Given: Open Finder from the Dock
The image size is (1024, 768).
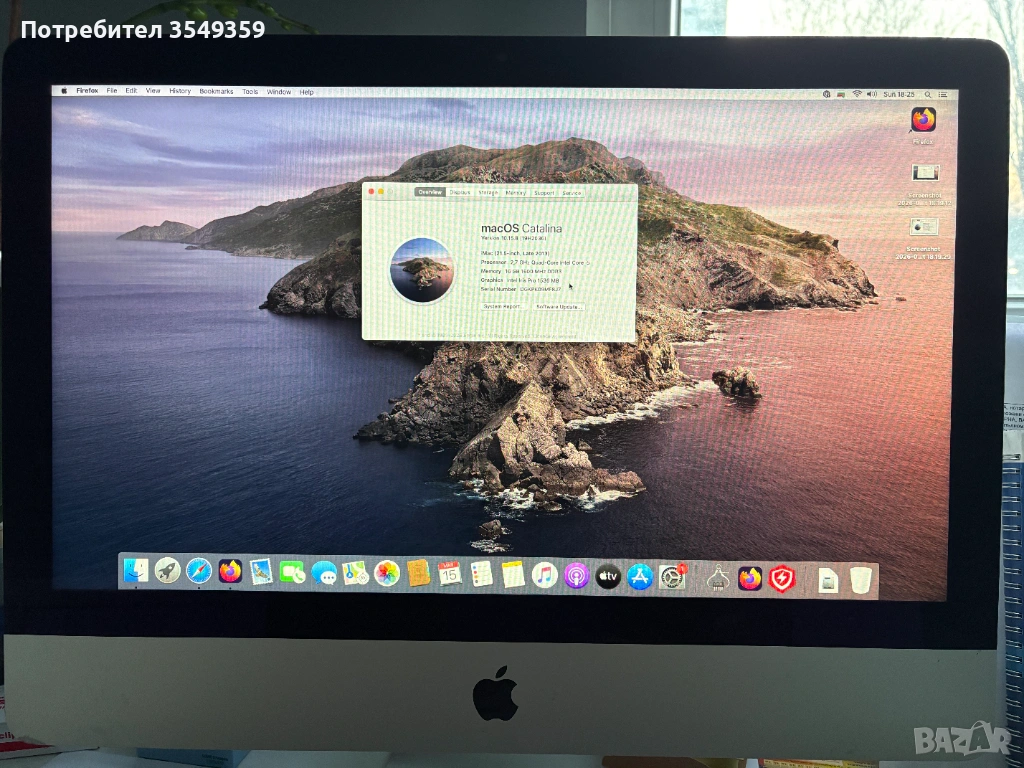Looking at the screenshot, I should 136,571.
